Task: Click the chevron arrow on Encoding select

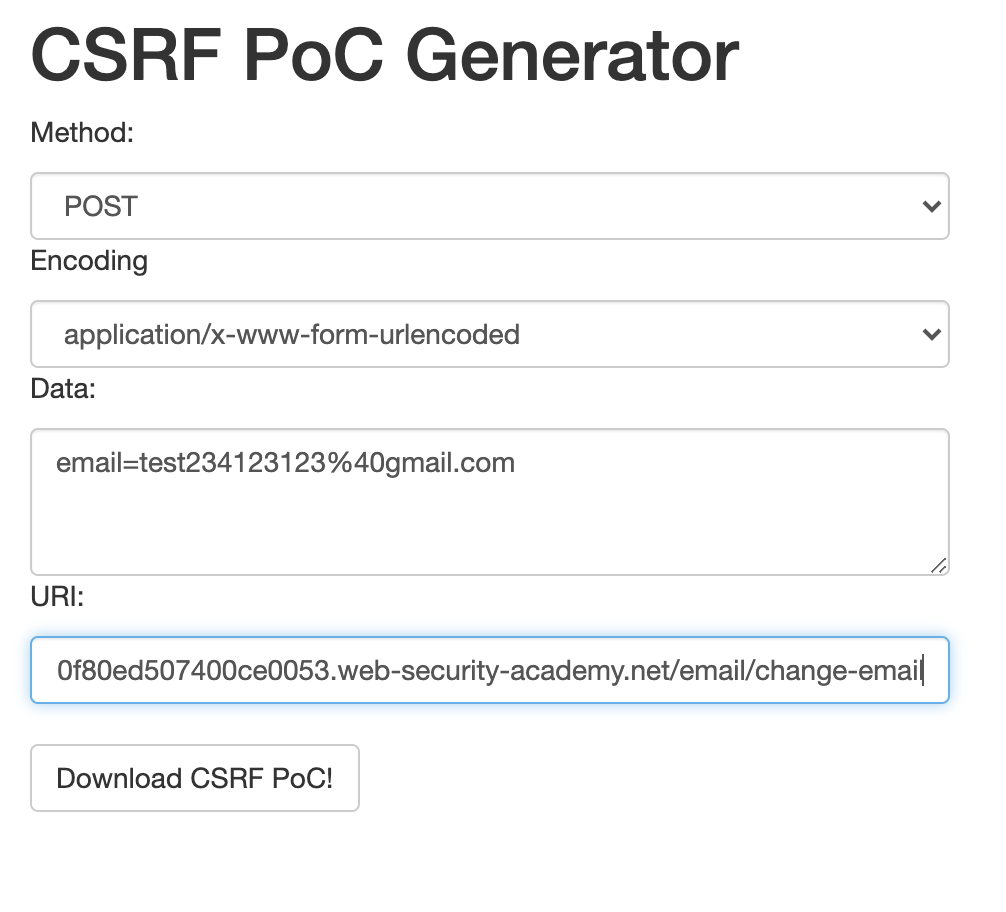Action: [x=931, y=334]
